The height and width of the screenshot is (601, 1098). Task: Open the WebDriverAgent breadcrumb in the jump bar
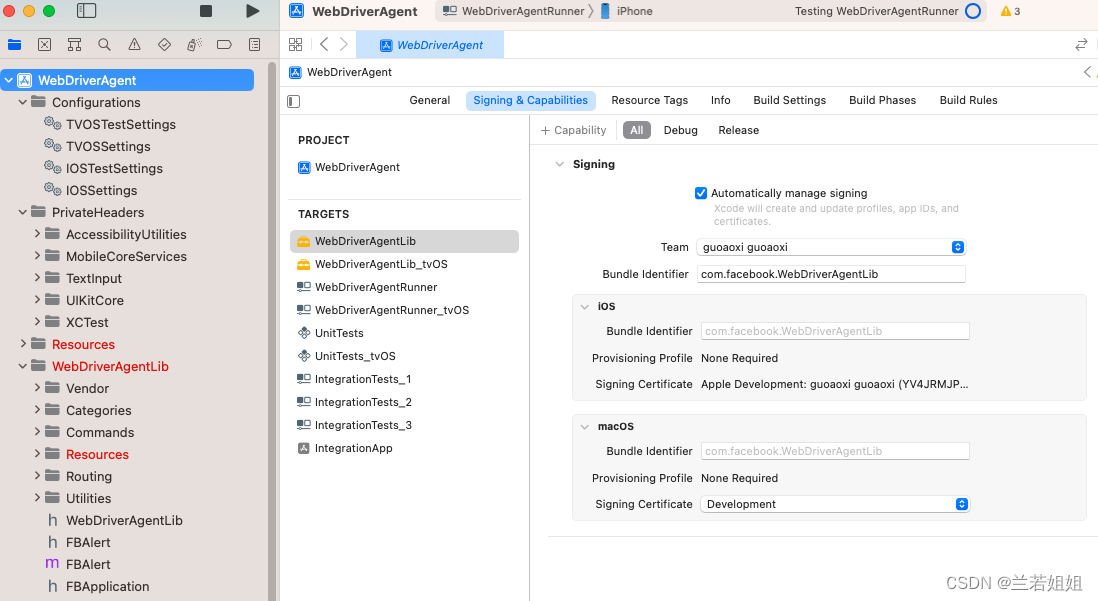(340, 72)
